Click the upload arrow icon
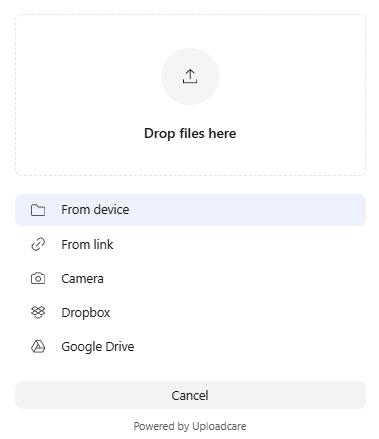Viewport: 379px width, 439px height. point(190,76)
